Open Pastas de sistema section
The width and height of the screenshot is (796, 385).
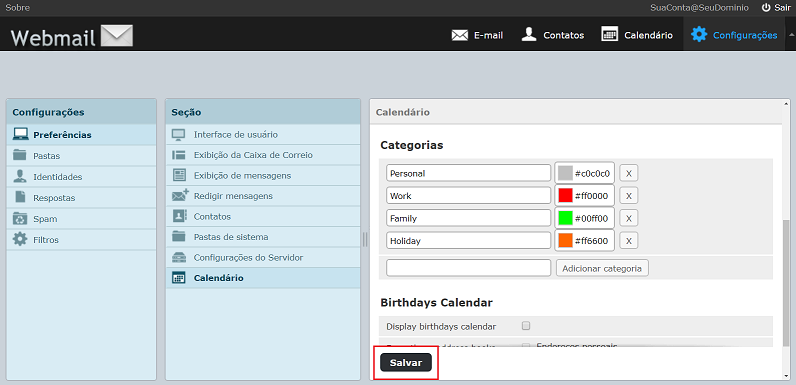click(263, 237)
